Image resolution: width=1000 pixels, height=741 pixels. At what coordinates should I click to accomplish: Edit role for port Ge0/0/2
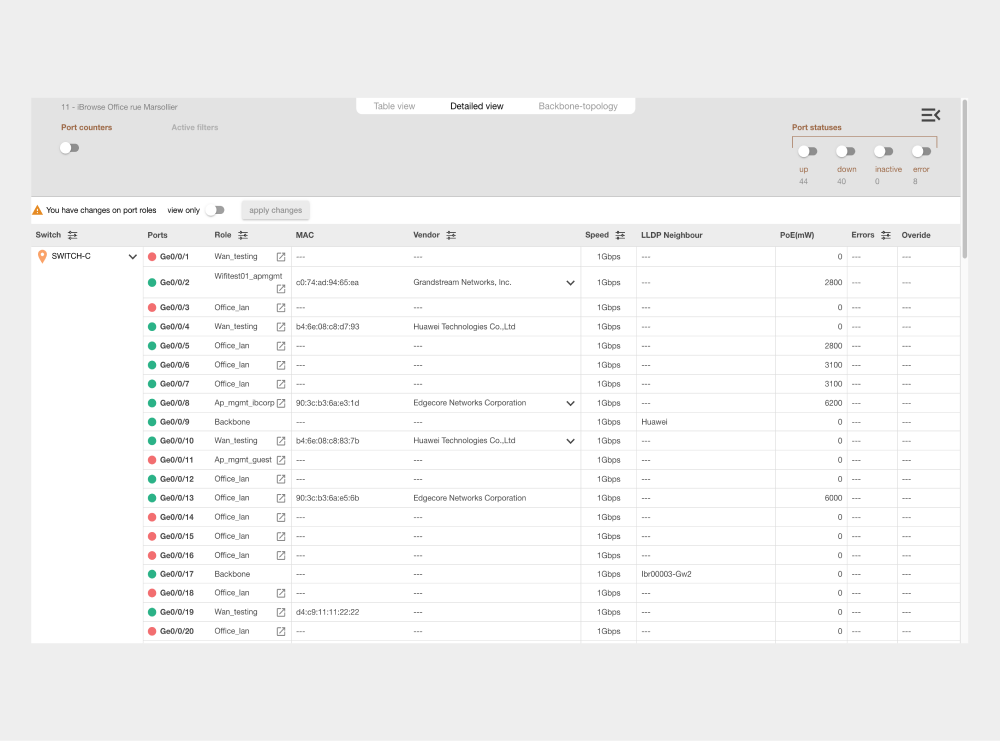(x=281, y=289)
